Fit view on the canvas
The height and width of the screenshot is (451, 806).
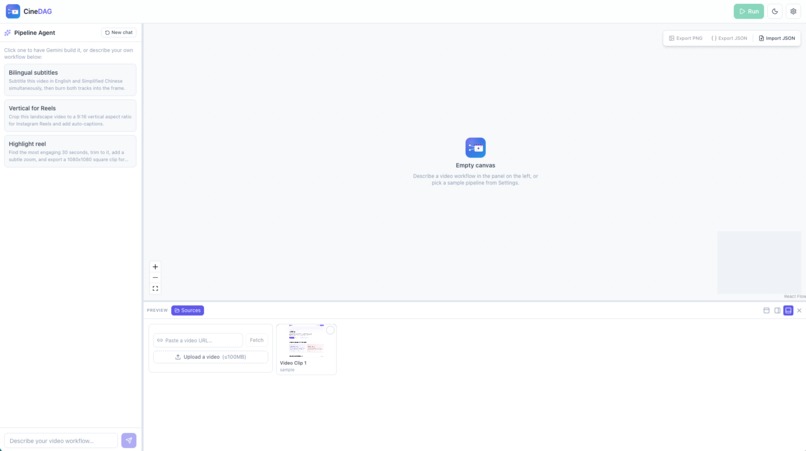(x=155, y=288)
